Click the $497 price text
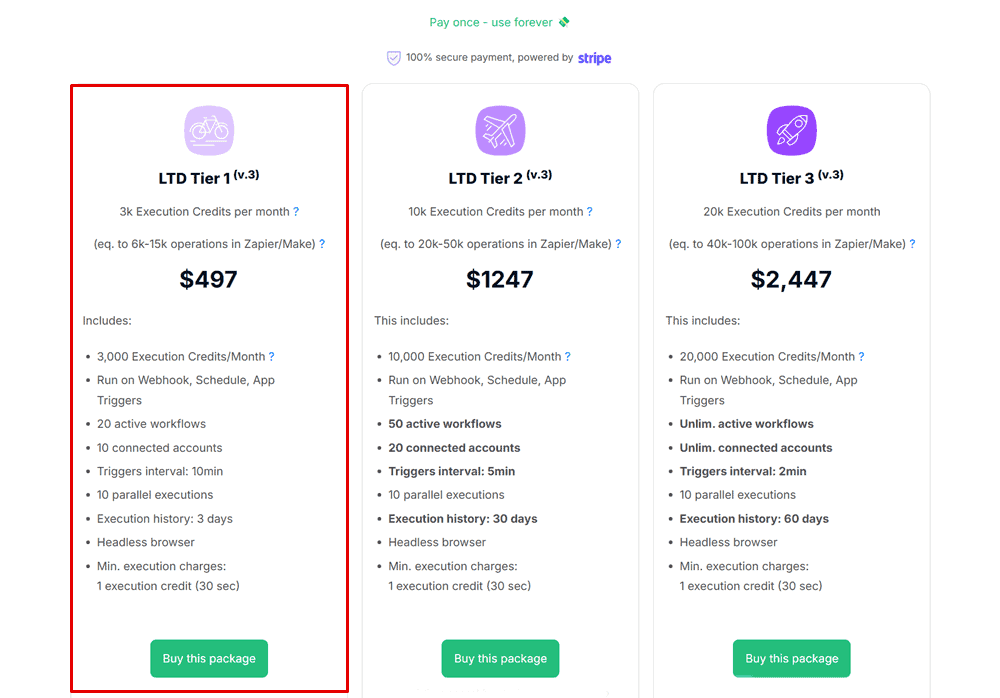Viewport: 1000px width, 698px height. 209,279
